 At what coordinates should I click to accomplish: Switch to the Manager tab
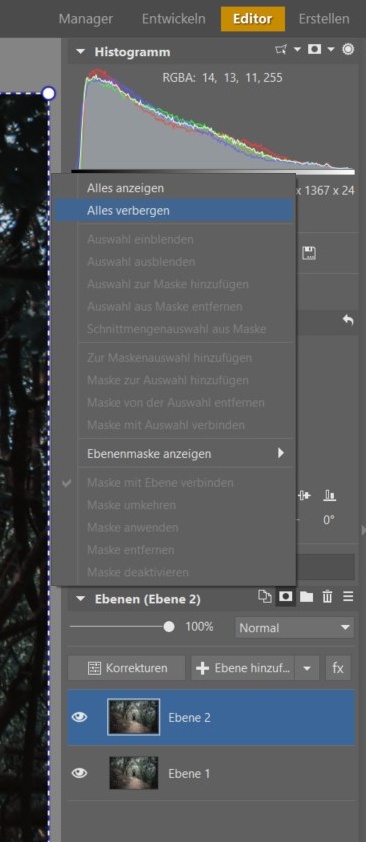[86, 19]
